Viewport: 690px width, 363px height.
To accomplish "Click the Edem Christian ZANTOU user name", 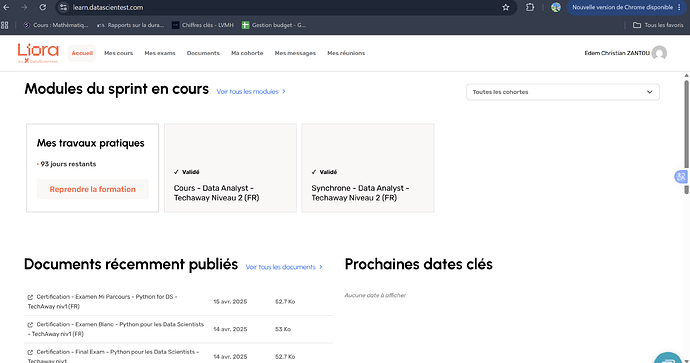I will 617,53.
